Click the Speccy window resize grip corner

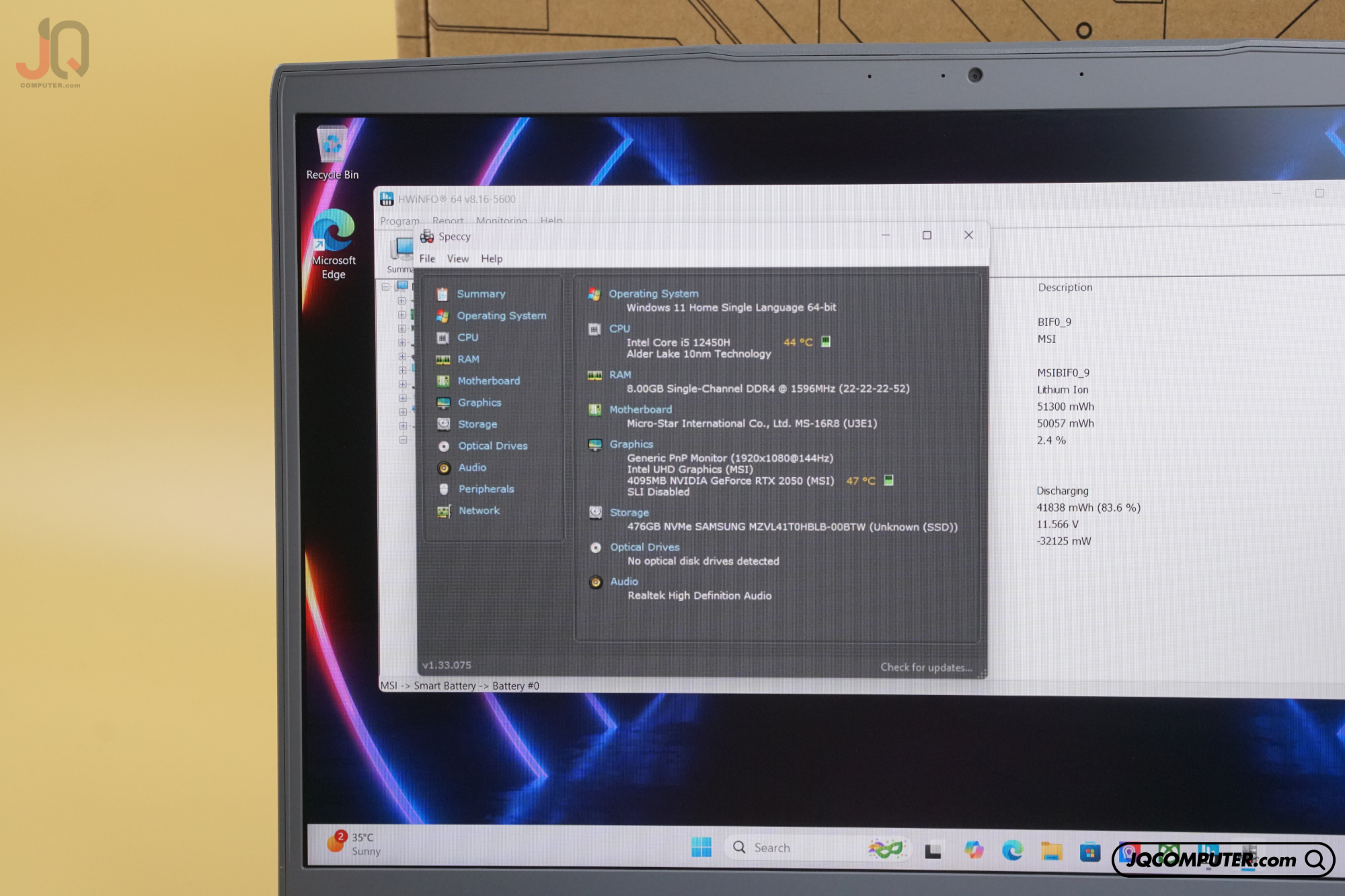pyautogui.click(x=983, y=674)
